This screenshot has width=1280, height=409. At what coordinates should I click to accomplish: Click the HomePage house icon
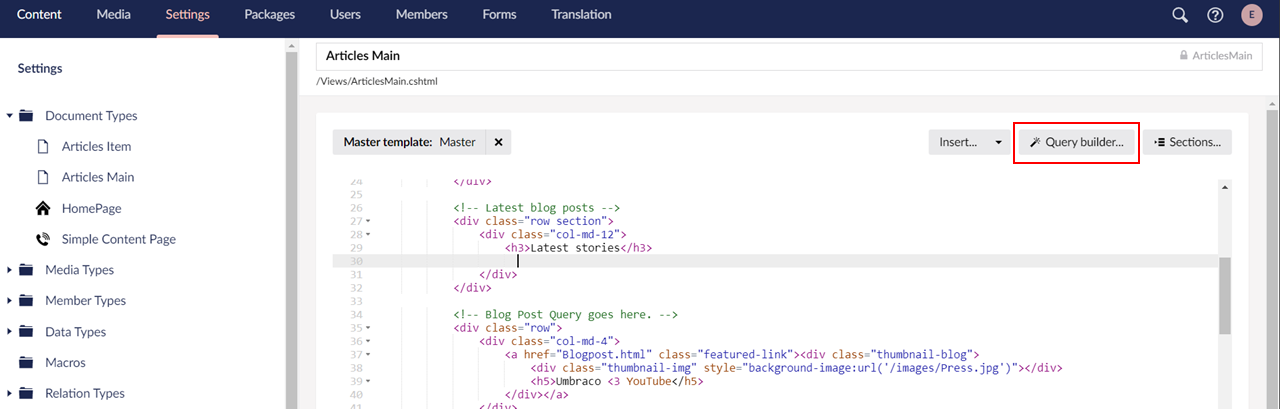pos(43,208)
